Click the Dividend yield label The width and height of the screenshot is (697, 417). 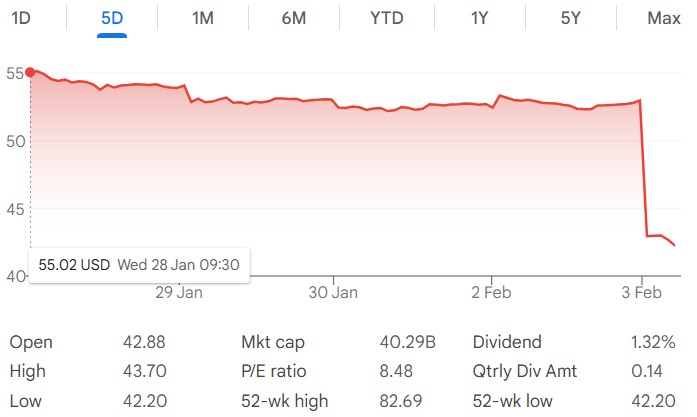click(x=507, y=342)
